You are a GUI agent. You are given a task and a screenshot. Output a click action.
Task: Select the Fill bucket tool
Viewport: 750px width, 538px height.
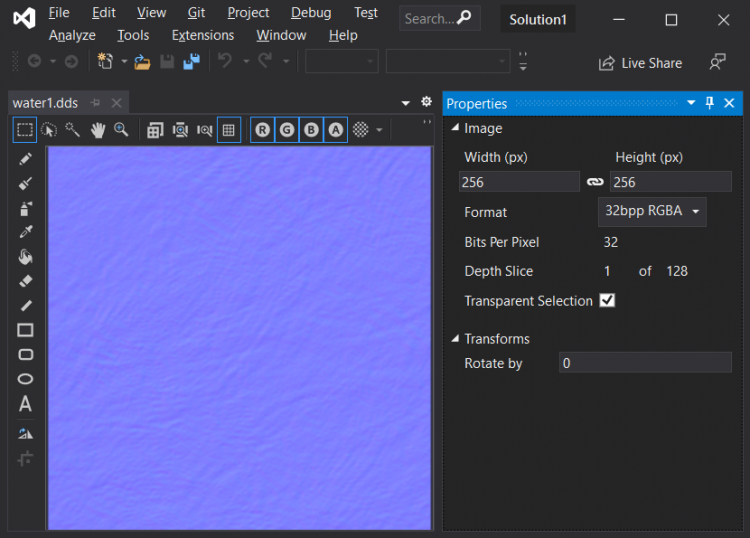pyautogui.click(x=25, y=257)
